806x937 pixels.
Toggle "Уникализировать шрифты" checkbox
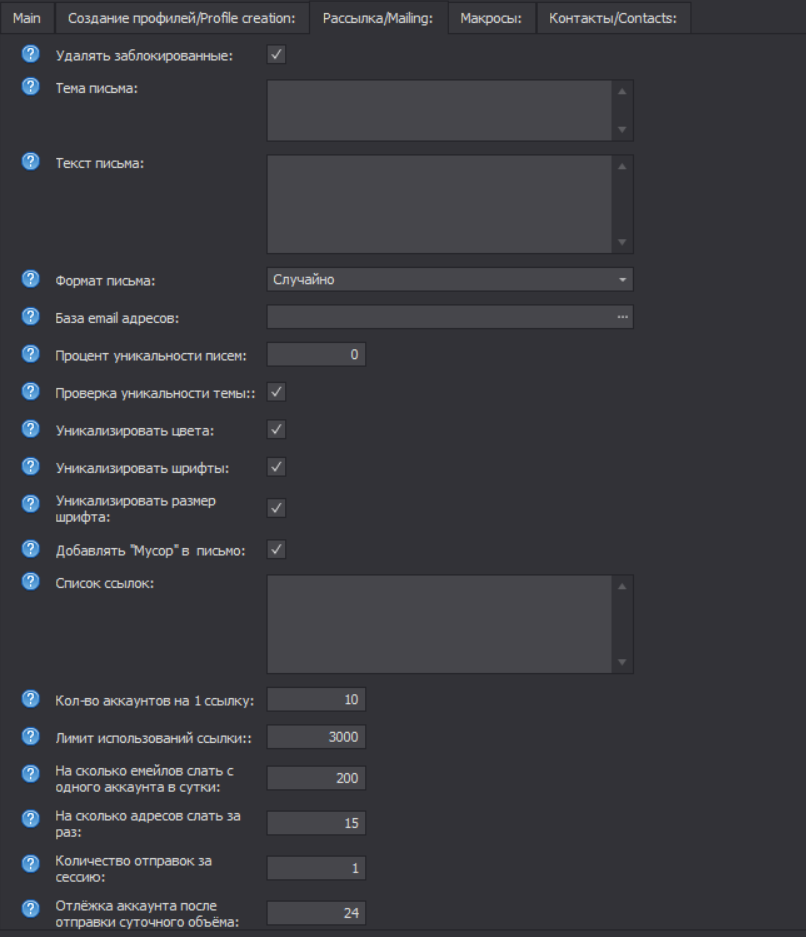pyautogui.click(x=277, y=466)
